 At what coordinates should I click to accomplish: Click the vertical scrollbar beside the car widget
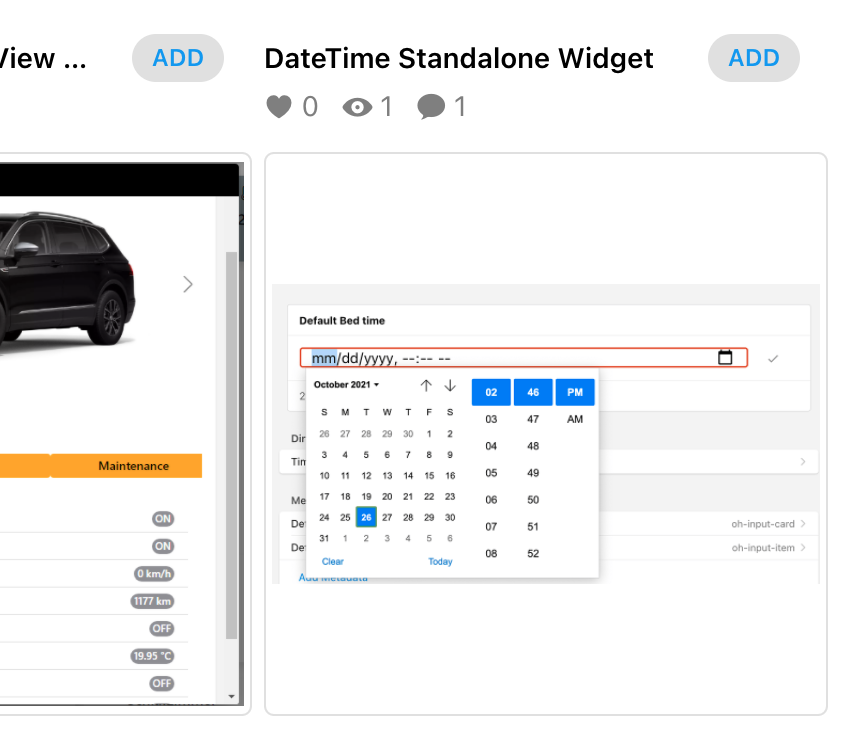232,440
